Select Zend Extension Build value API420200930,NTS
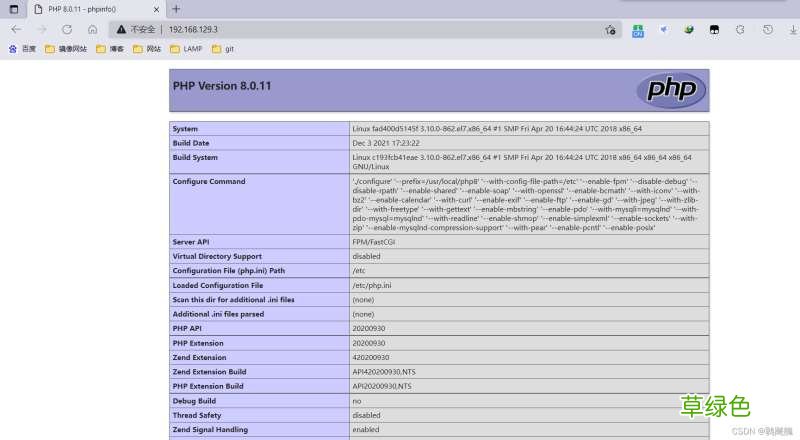Screen dimensions: 800x440 pyautogui.click(x=384, y=372)
